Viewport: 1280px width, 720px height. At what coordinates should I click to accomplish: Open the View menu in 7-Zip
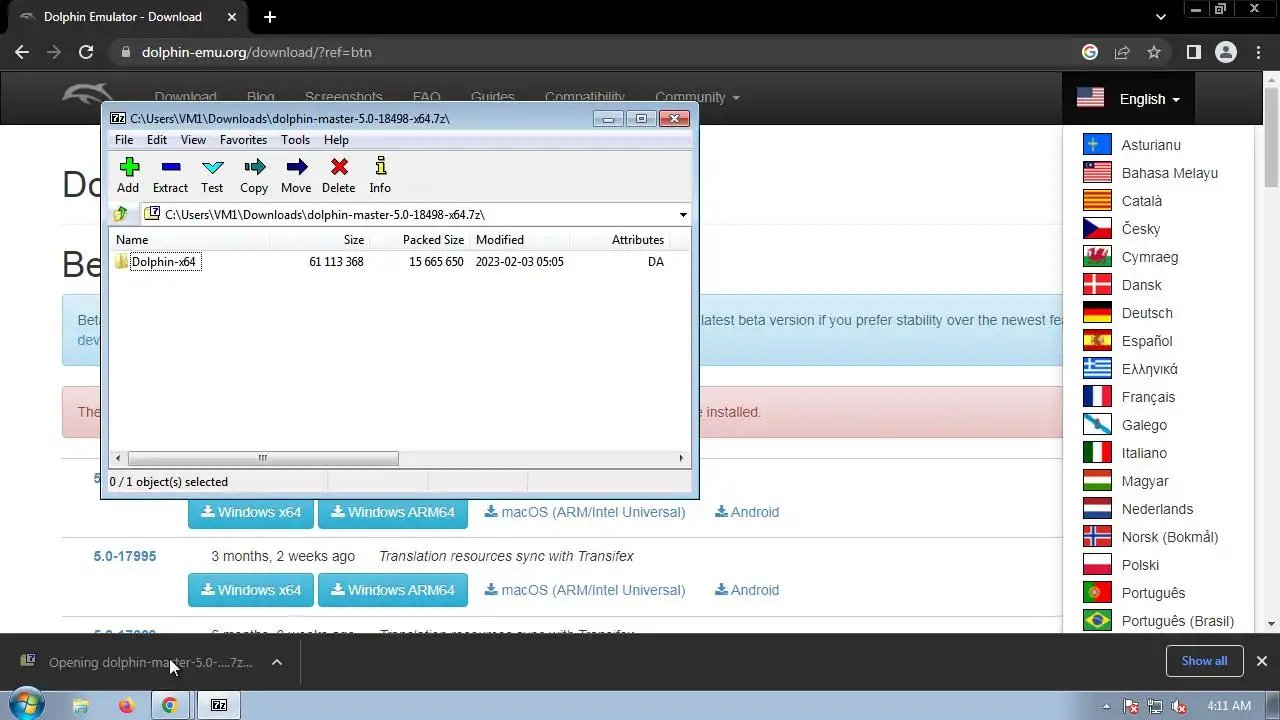(193, 140)
